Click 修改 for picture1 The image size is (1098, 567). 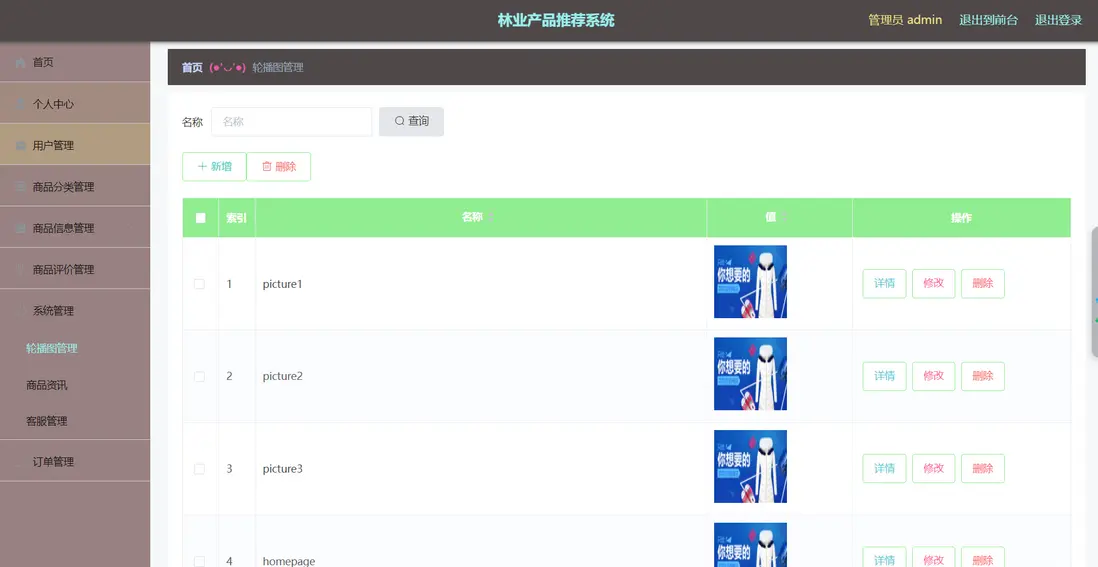tap(933, 284)
